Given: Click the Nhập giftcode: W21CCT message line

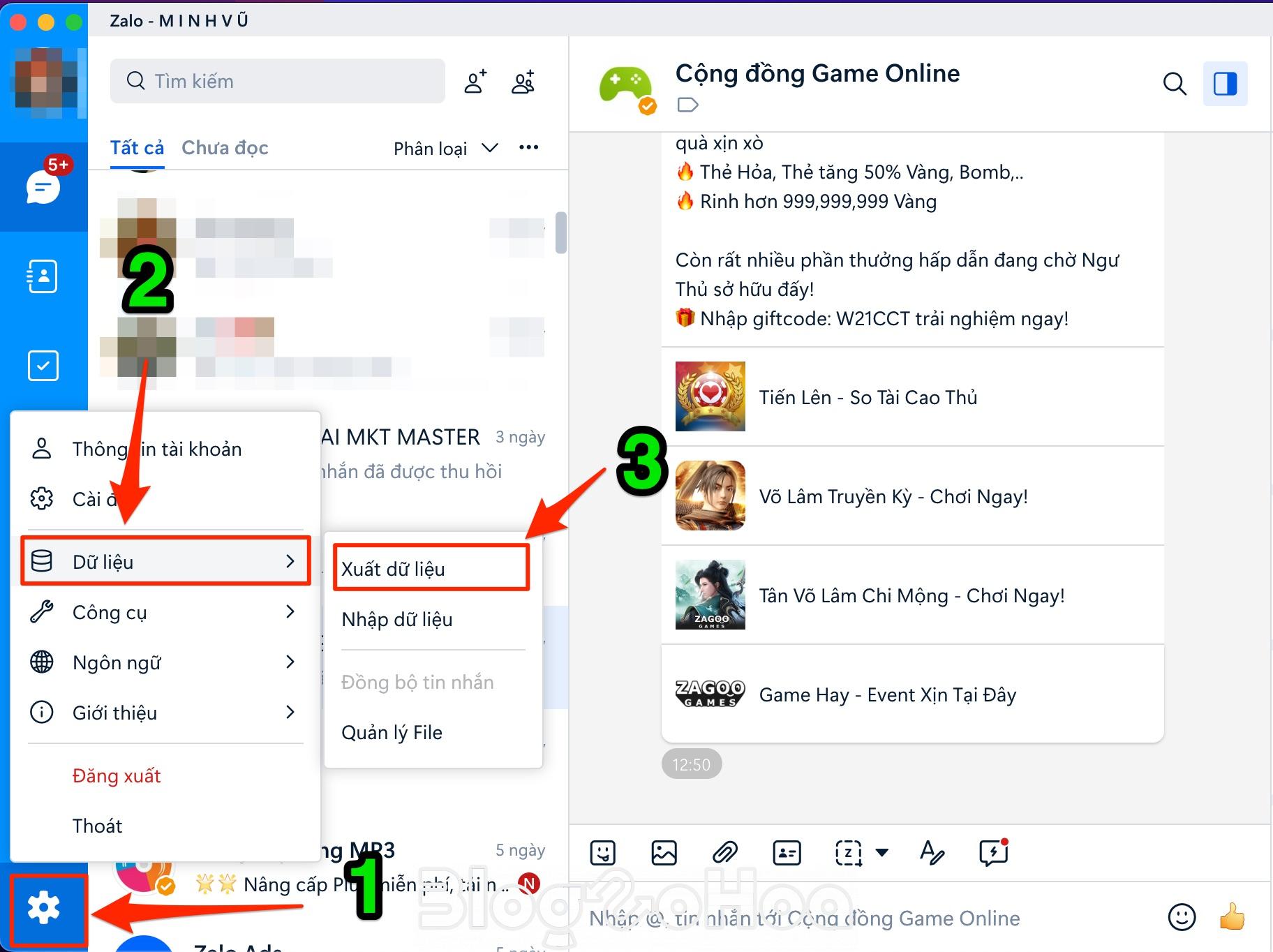Looking at the screenshot, I should tap(872, 319).
